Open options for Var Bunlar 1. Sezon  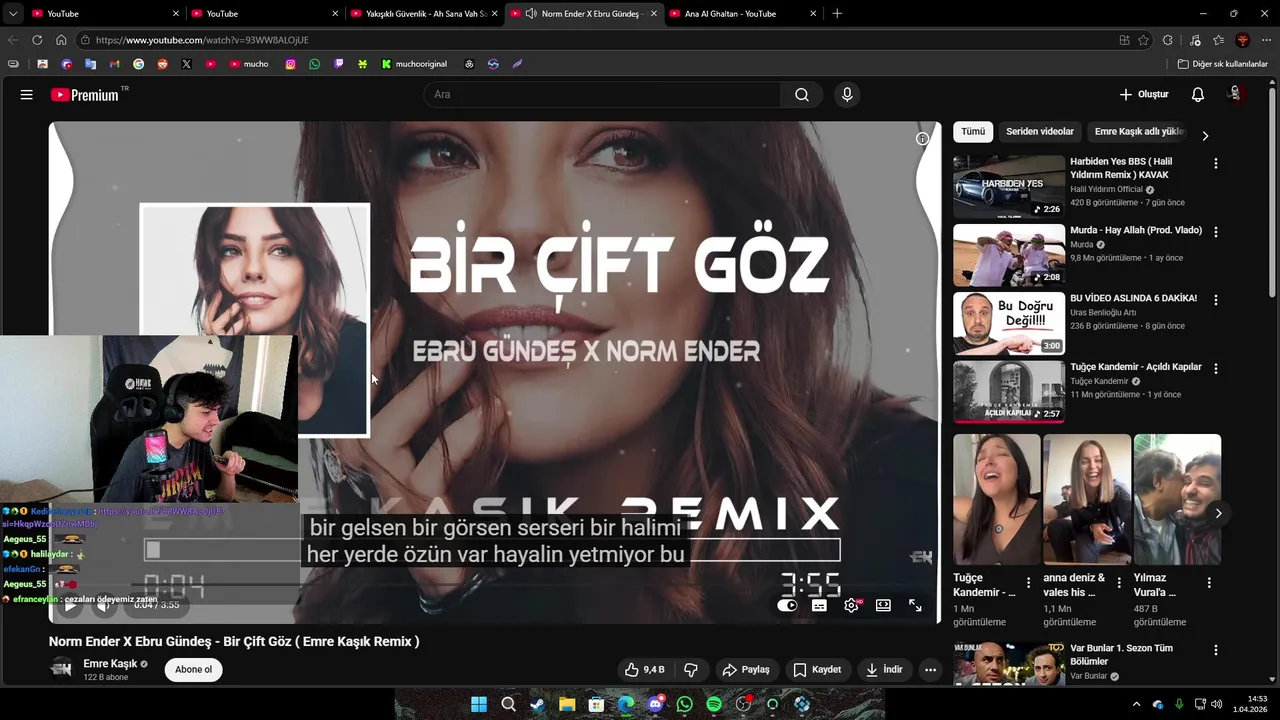coord(1216,650)
